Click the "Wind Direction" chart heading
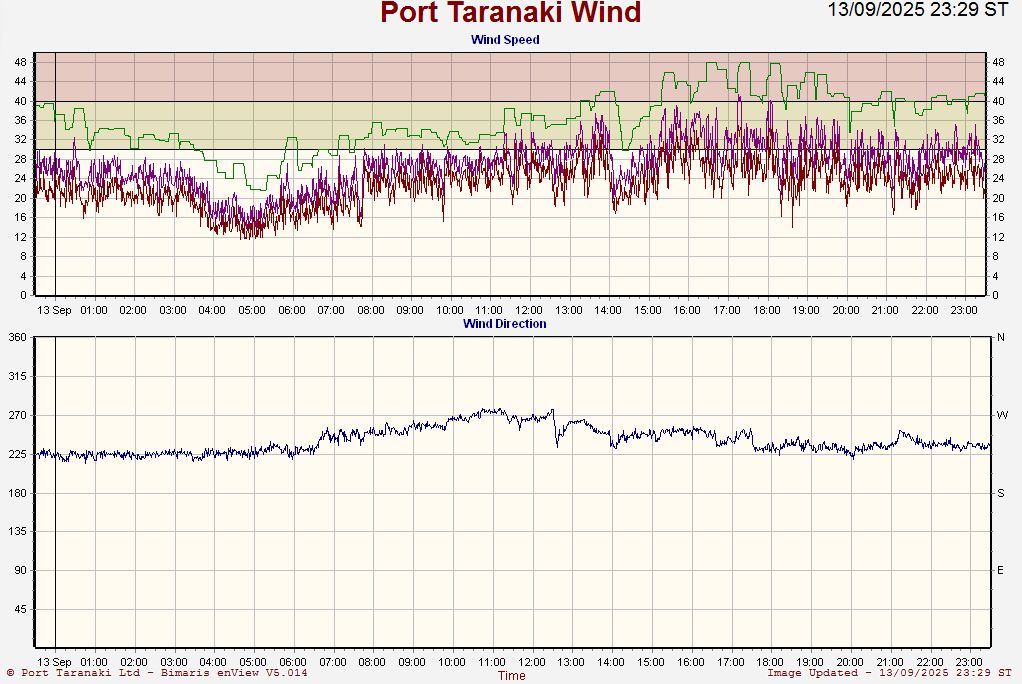 504,323
